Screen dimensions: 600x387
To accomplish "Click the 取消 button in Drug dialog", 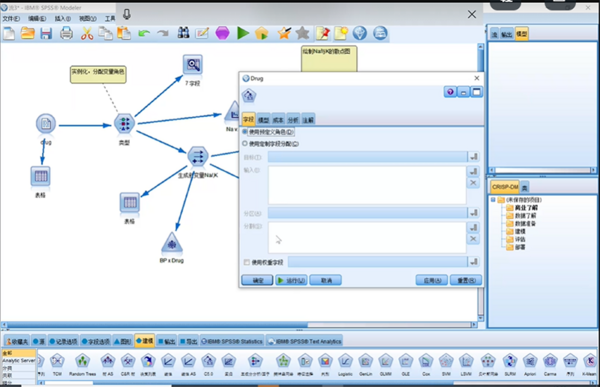I will (x=326, y=280).
